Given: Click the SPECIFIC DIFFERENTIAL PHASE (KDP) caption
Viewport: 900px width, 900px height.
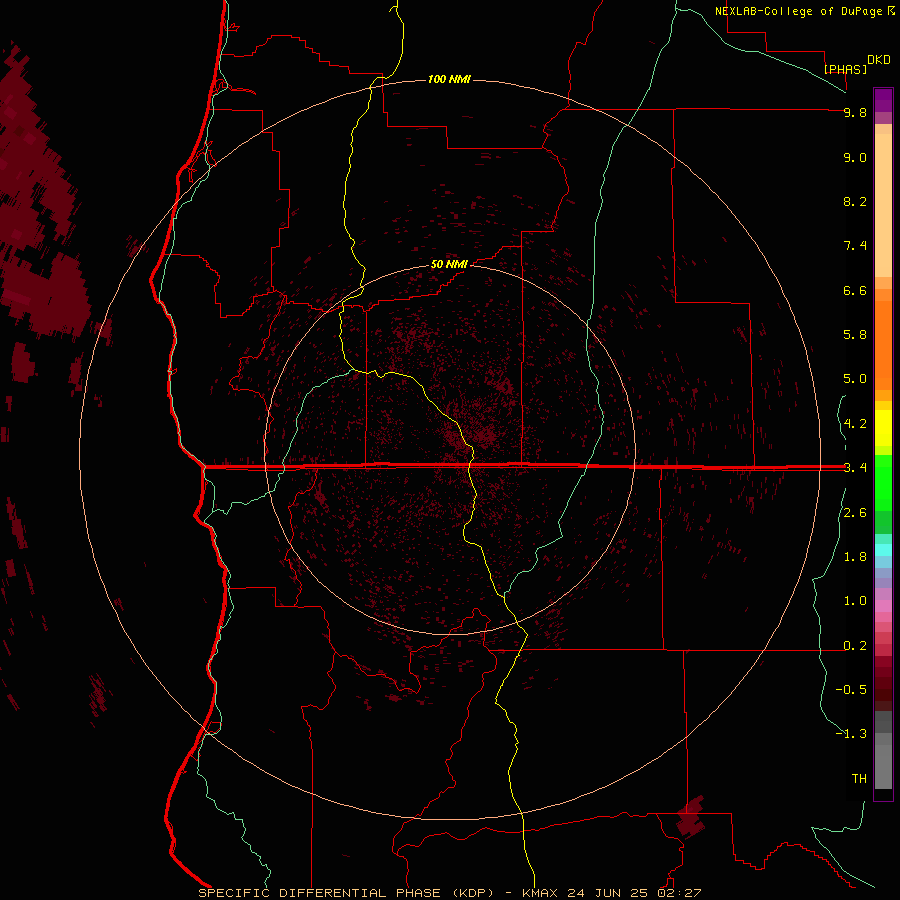Looking at the screenshot, I should [x=348, y=893].
